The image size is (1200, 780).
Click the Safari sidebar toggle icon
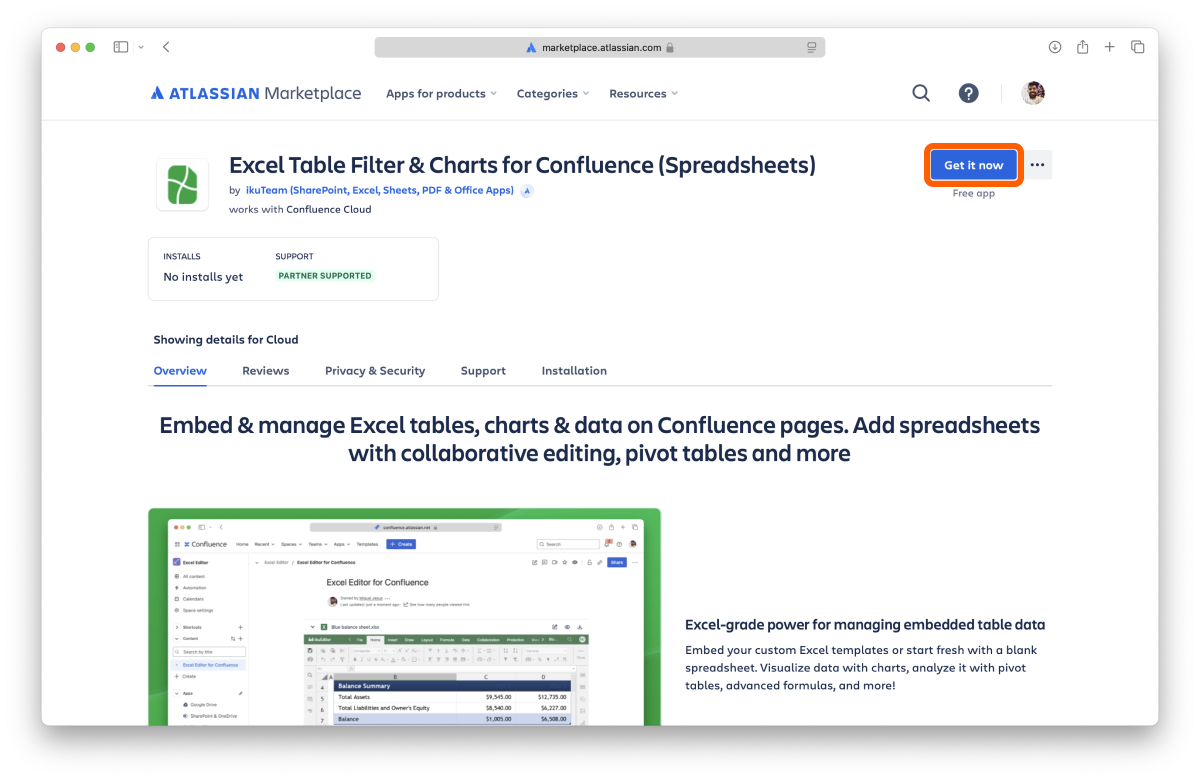click(x=121, y=47)
